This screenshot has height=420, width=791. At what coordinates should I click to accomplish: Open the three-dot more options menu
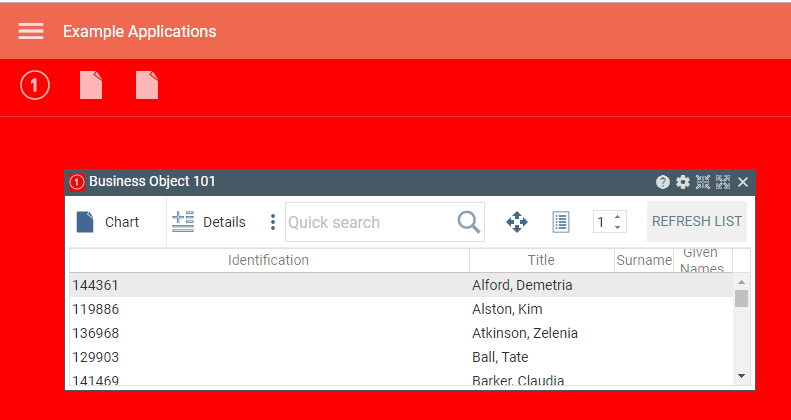[273, 222]
